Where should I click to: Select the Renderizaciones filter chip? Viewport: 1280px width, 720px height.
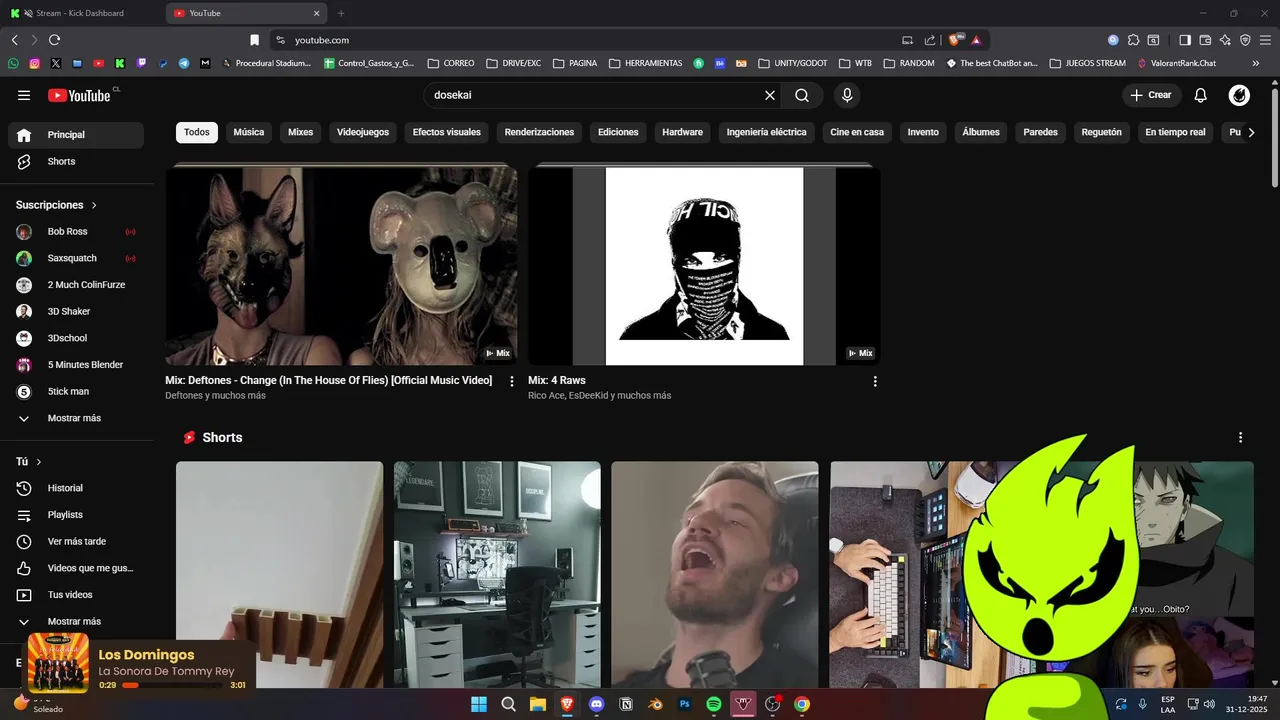pos(540,132)
